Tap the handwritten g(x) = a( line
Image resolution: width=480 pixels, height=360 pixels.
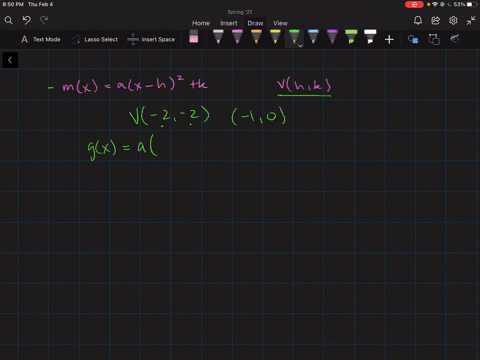122,148
